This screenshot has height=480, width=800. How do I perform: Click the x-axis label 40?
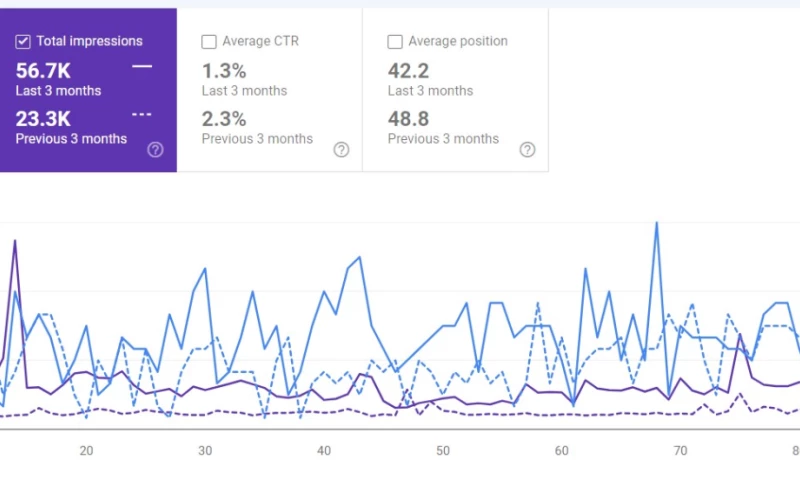324,450
